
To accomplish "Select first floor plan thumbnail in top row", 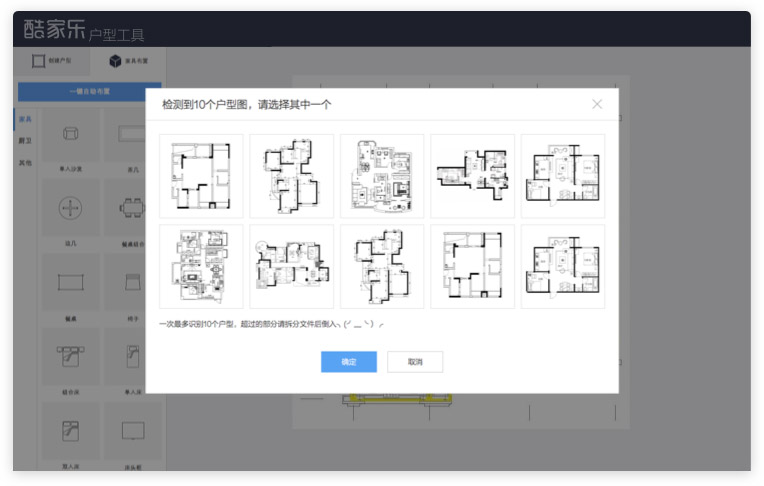I will [x=201, y=176].
